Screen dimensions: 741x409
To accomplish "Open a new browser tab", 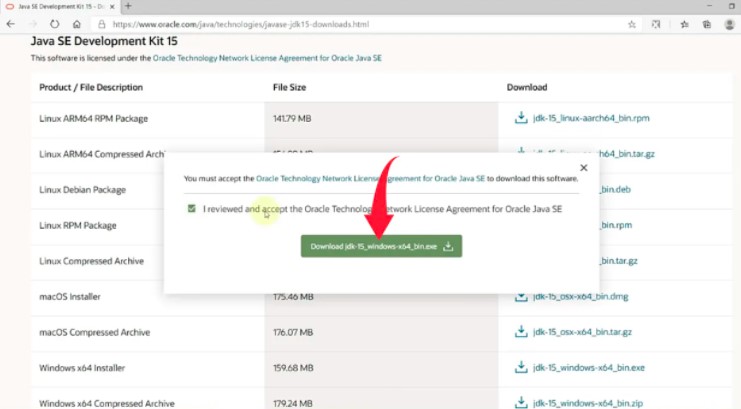I will [128, 6].
